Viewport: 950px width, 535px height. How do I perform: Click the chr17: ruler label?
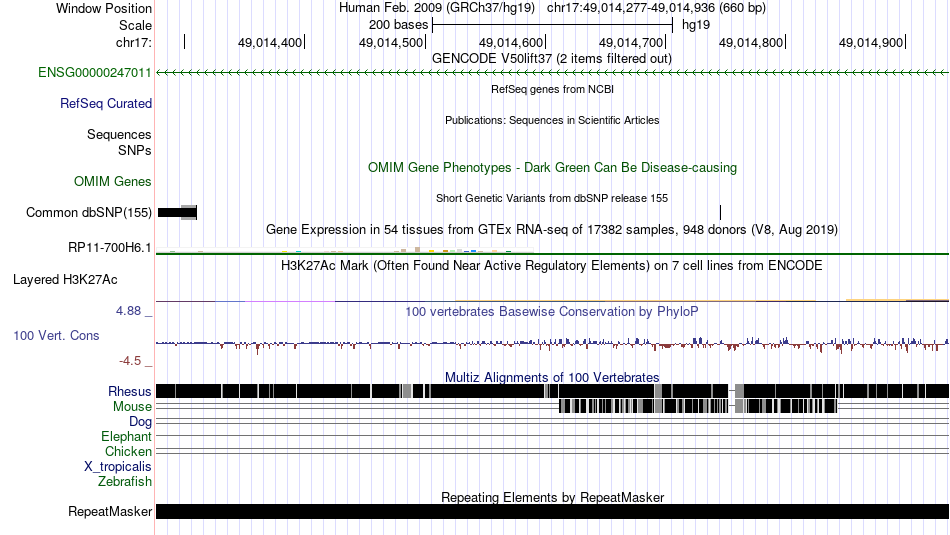(x=134, y=43)
